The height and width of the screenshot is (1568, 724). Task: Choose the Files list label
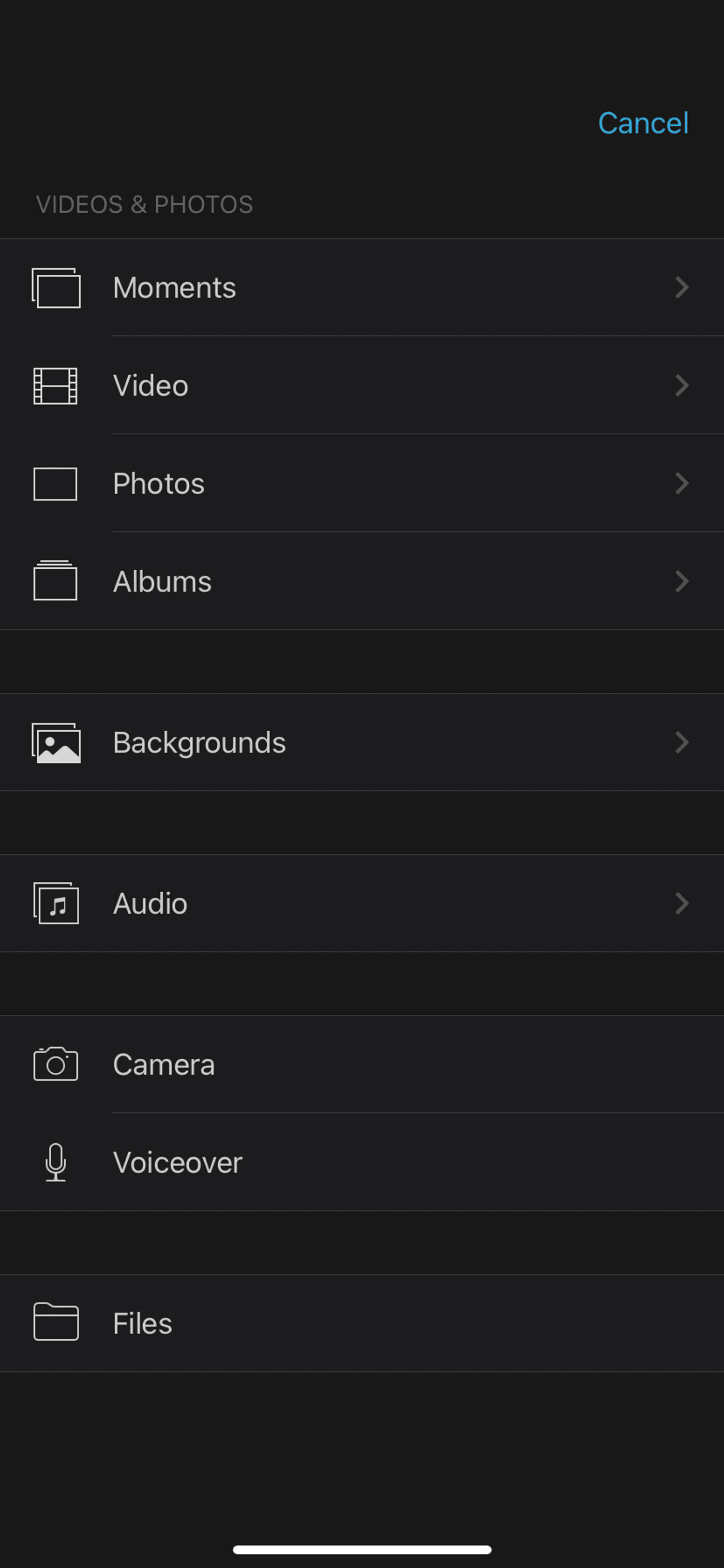pyautogui.click(x=143, y=1324)
